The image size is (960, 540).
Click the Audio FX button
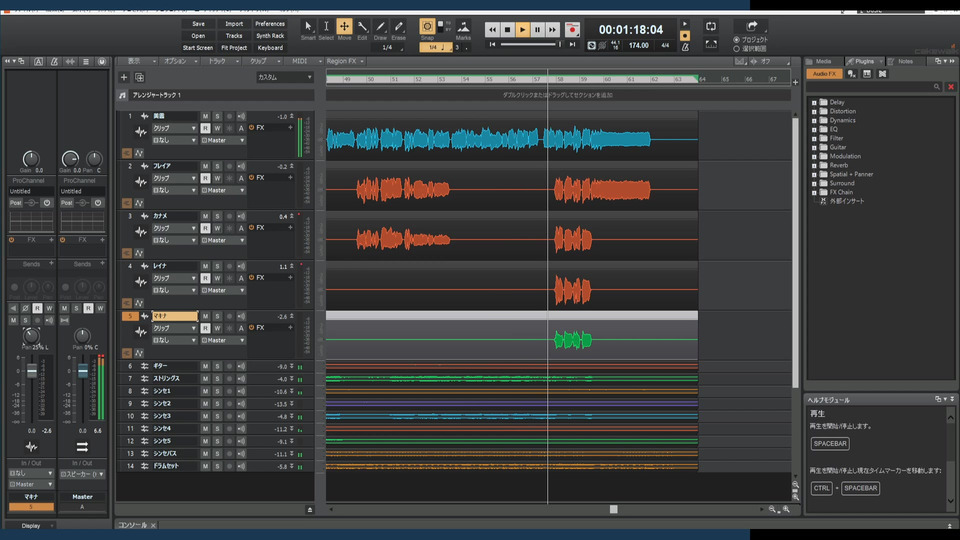[825, 73]
